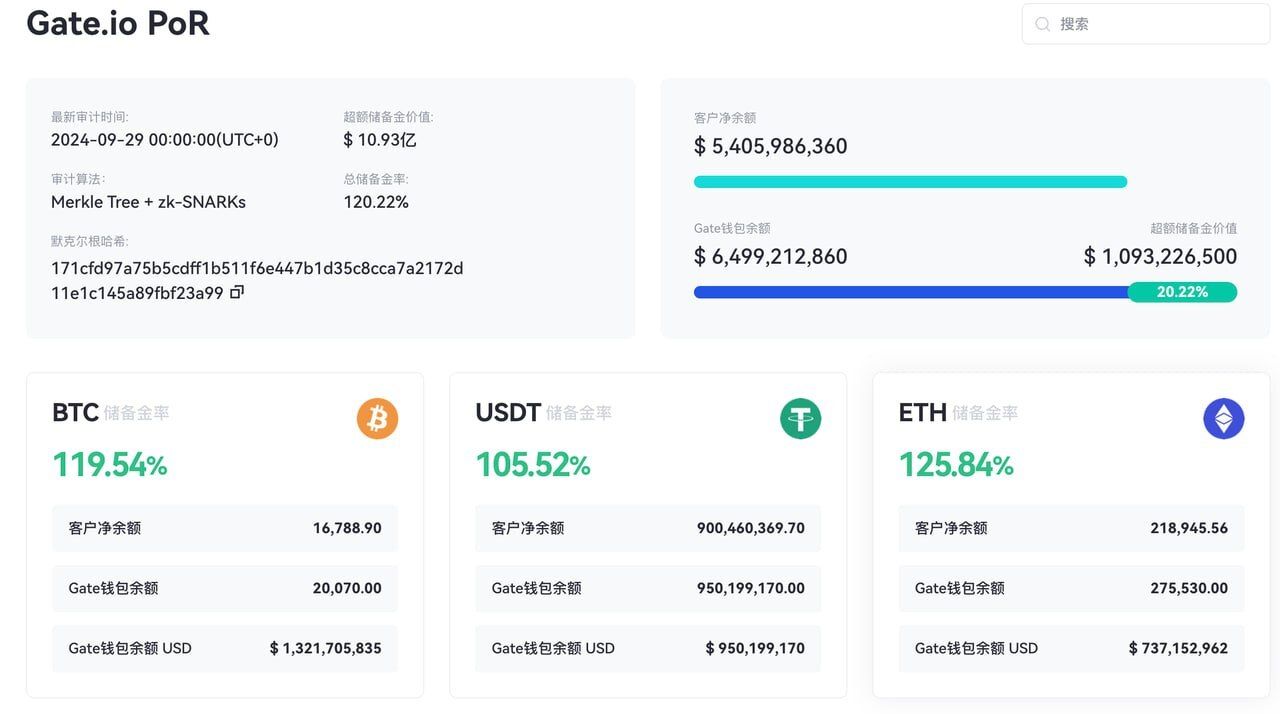Click customer net balance $5,405,986,360
1280x714 pixels.
[771, 146]
